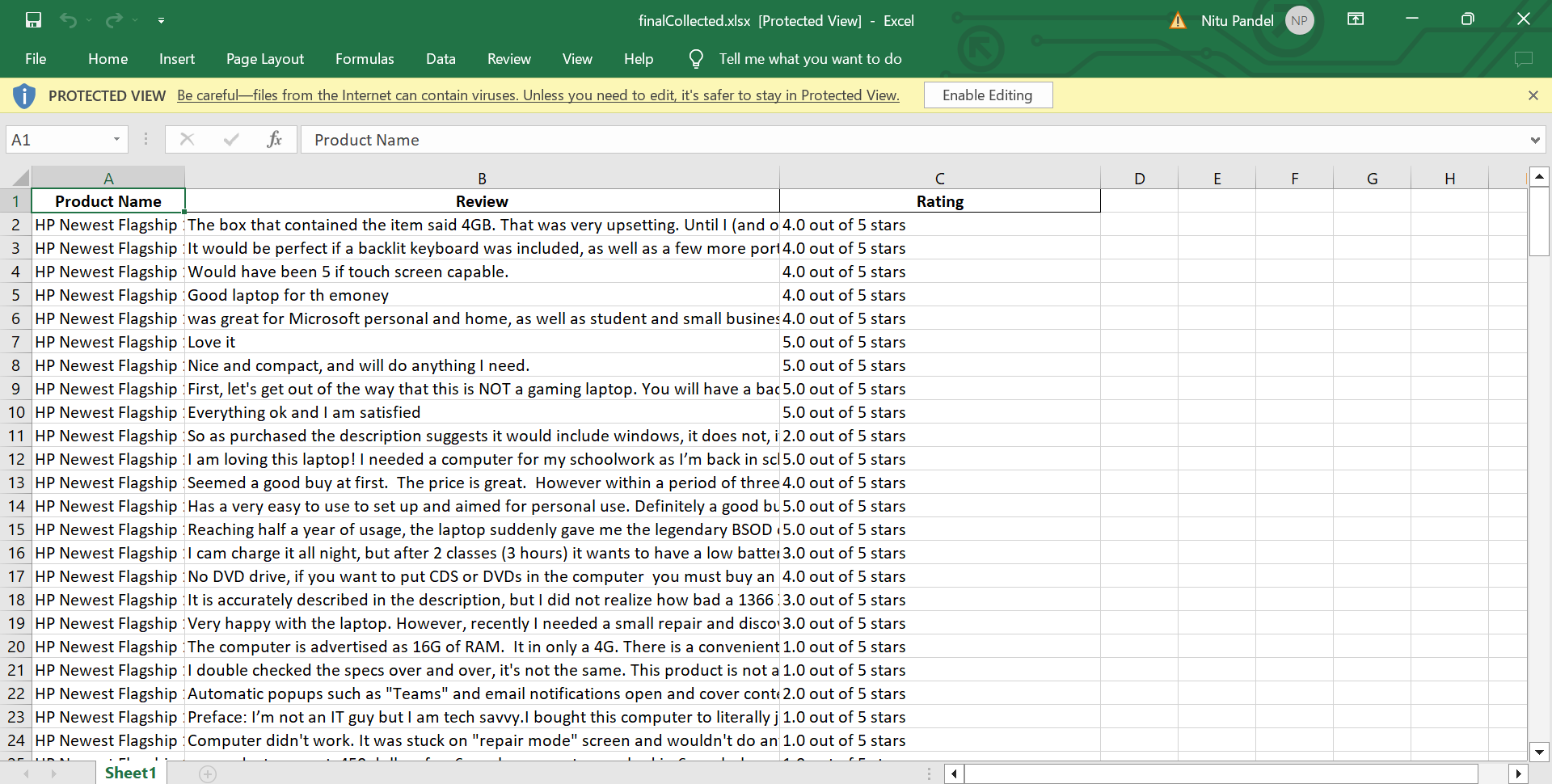
Task: Expand the formula bar chevron
Action: (1535, 140)
